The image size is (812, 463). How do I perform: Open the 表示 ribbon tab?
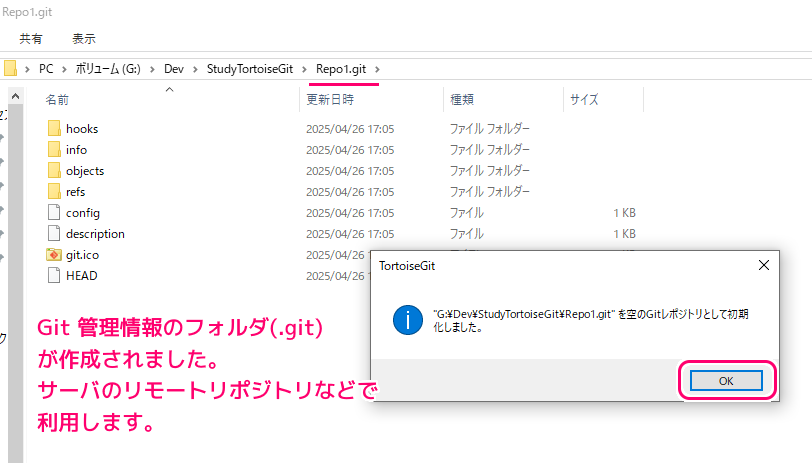tap(84, 39)
